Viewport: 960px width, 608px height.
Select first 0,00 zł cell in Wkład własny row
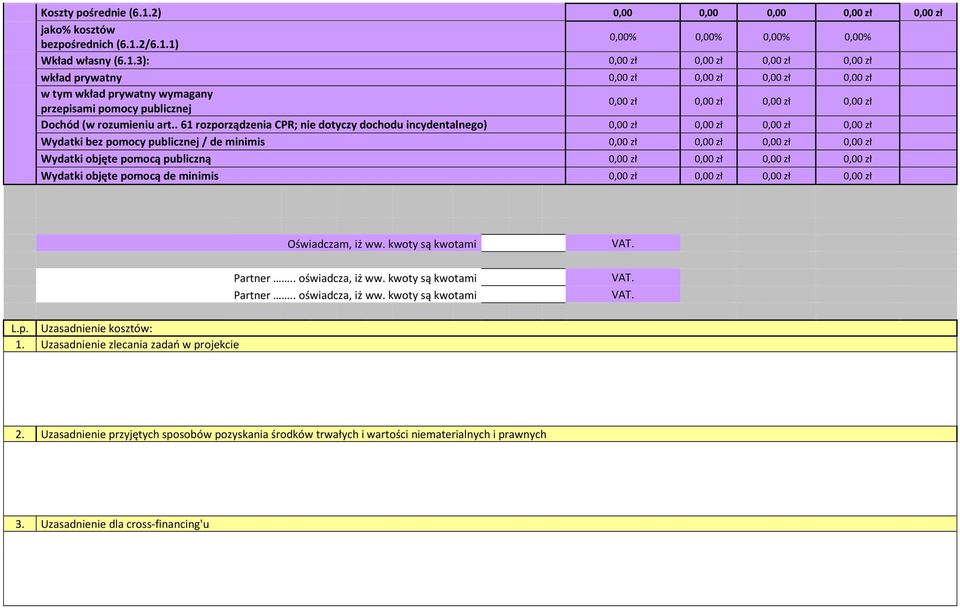tap(623, 61)
